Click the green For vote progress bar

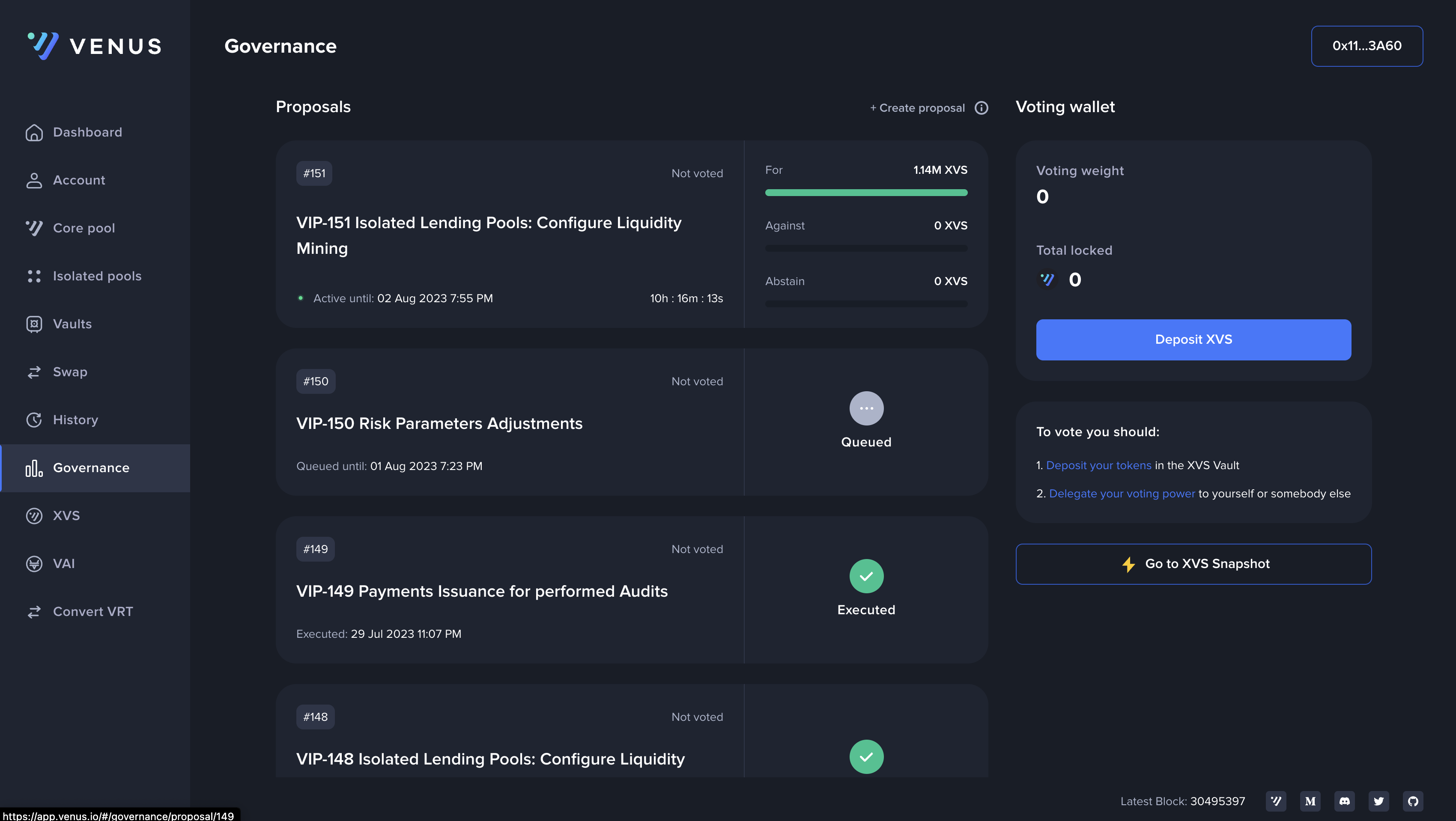pos(866,193)
